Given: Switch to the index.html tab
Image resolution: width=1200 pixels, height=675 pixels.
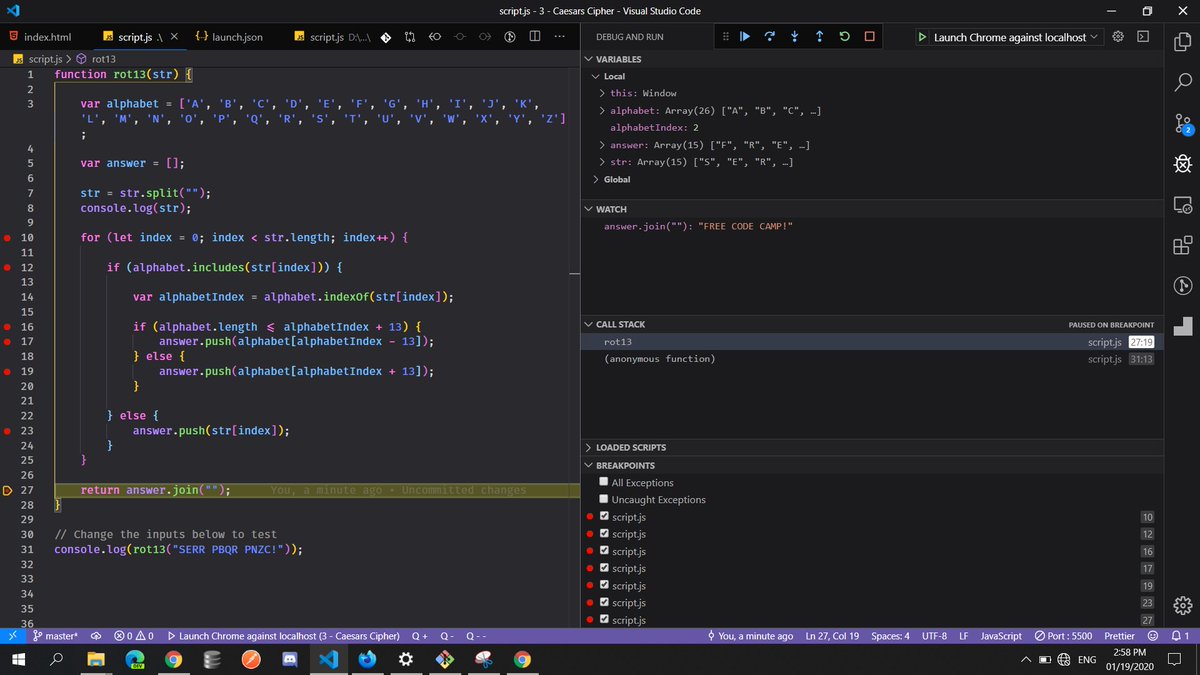Looking at the screenshot, I should tap(47, 37).
